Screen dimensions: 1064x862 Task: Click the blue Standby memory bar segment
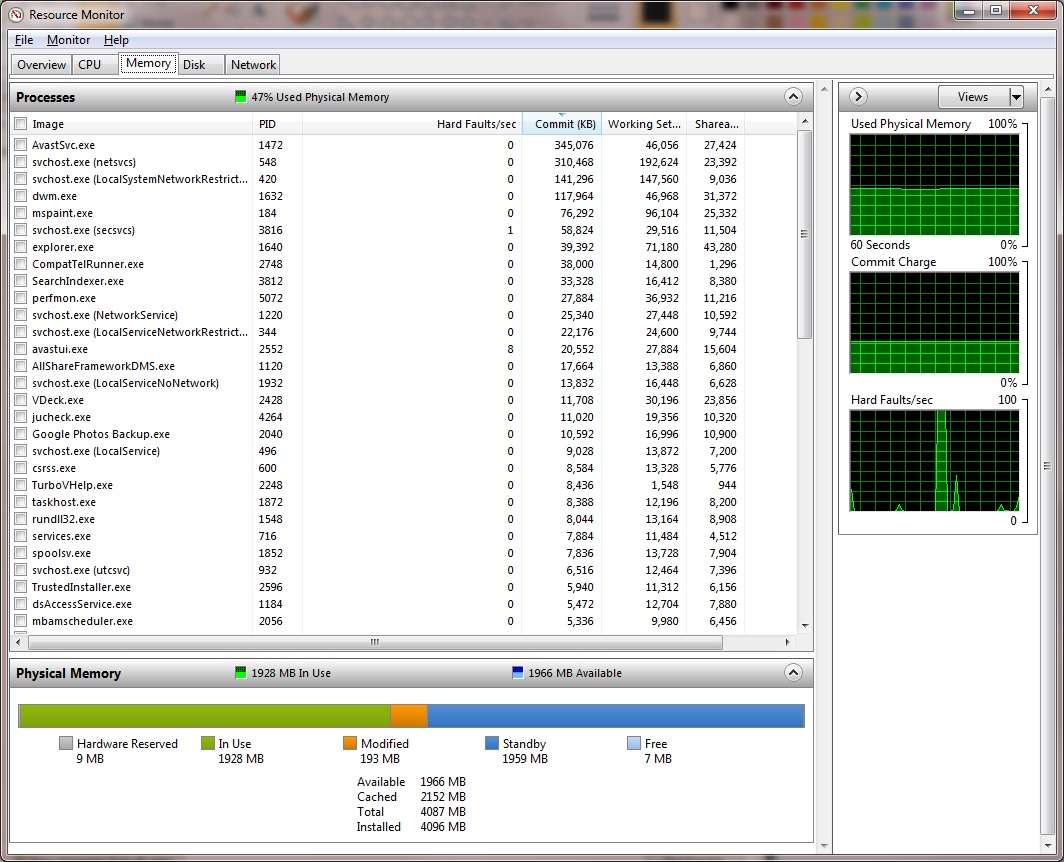point(615,716)
